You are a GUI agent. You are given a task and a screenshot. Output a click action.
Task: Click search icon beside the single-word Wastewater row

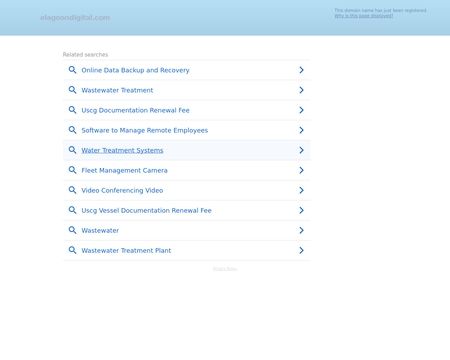pos(72,230)
